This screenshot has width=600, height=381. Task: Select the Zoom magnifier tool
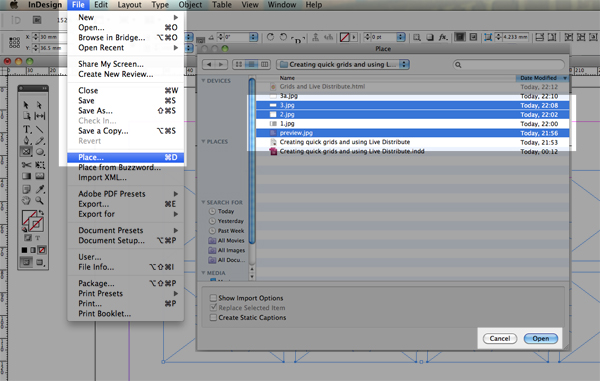tap(39, 200)
